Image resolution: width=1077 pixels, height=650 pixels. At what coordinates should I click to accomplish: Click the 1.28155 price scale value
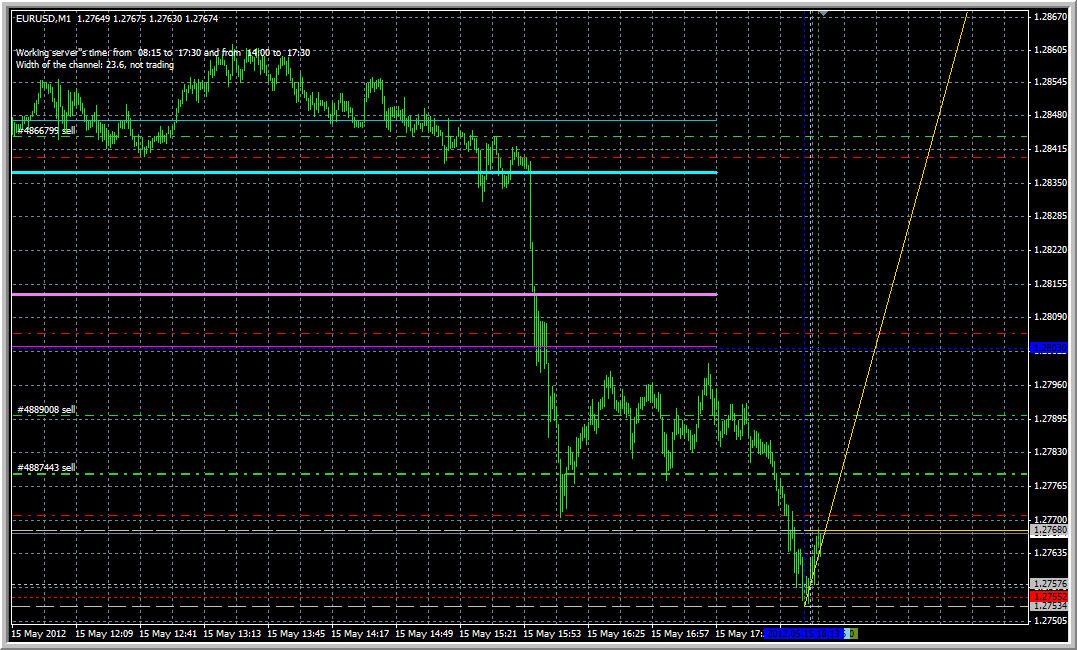pos(1050,284)
